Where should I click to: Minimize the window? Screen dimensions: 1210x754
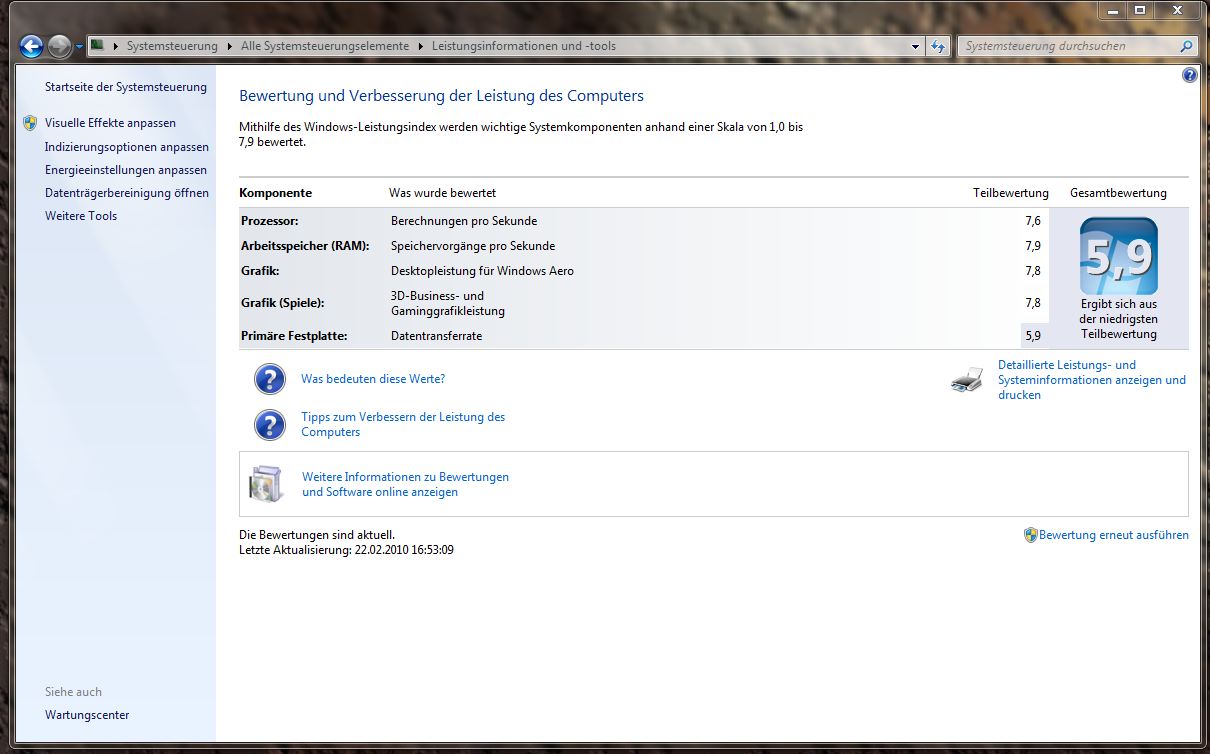click(1114, 11)
